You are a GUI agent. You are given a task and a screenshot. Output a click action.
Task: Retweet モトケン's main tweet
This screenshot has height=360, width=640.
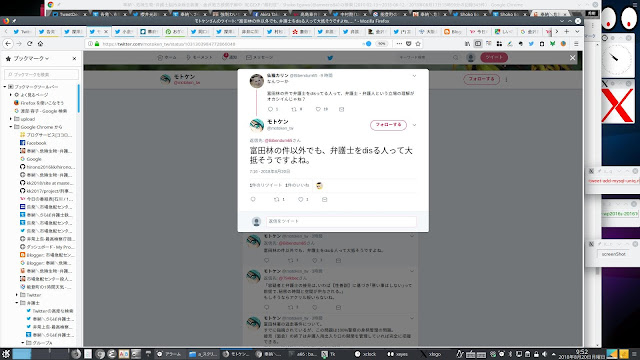[278, 199]
